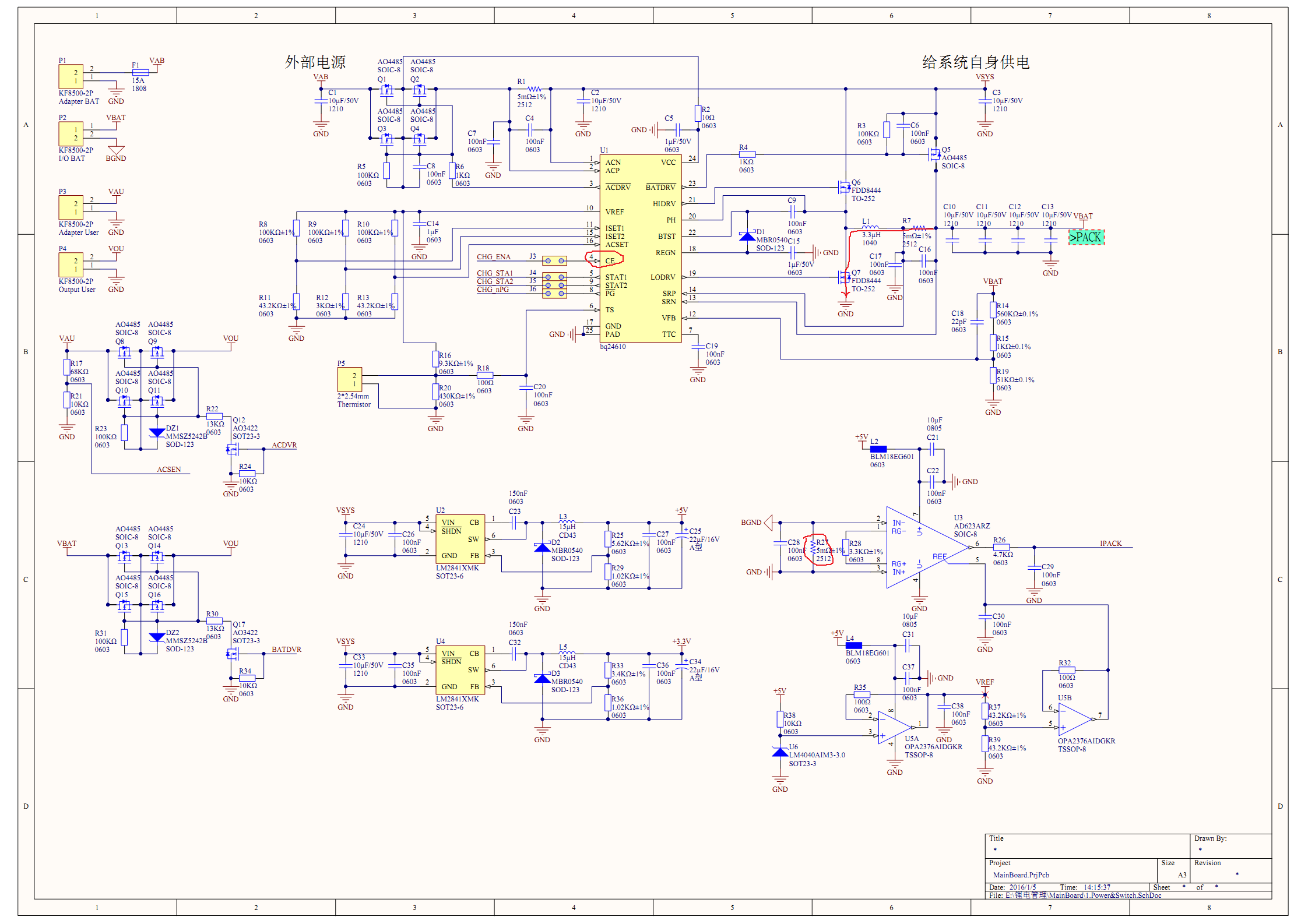Viewport: 1308px width, 924px height.
Task: Select the D1 MBR0540 diode symbol
Action: tap(747, 236)
